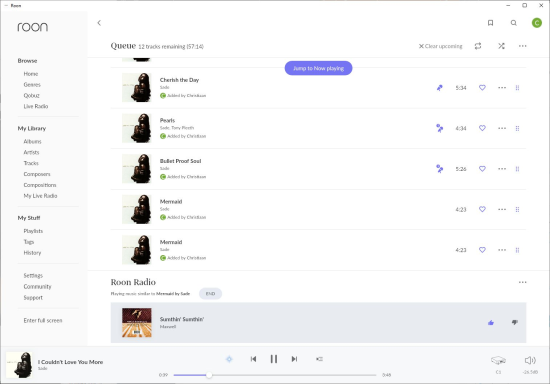Favorite Bullet Proof Soul with heart

coord(482,169)
